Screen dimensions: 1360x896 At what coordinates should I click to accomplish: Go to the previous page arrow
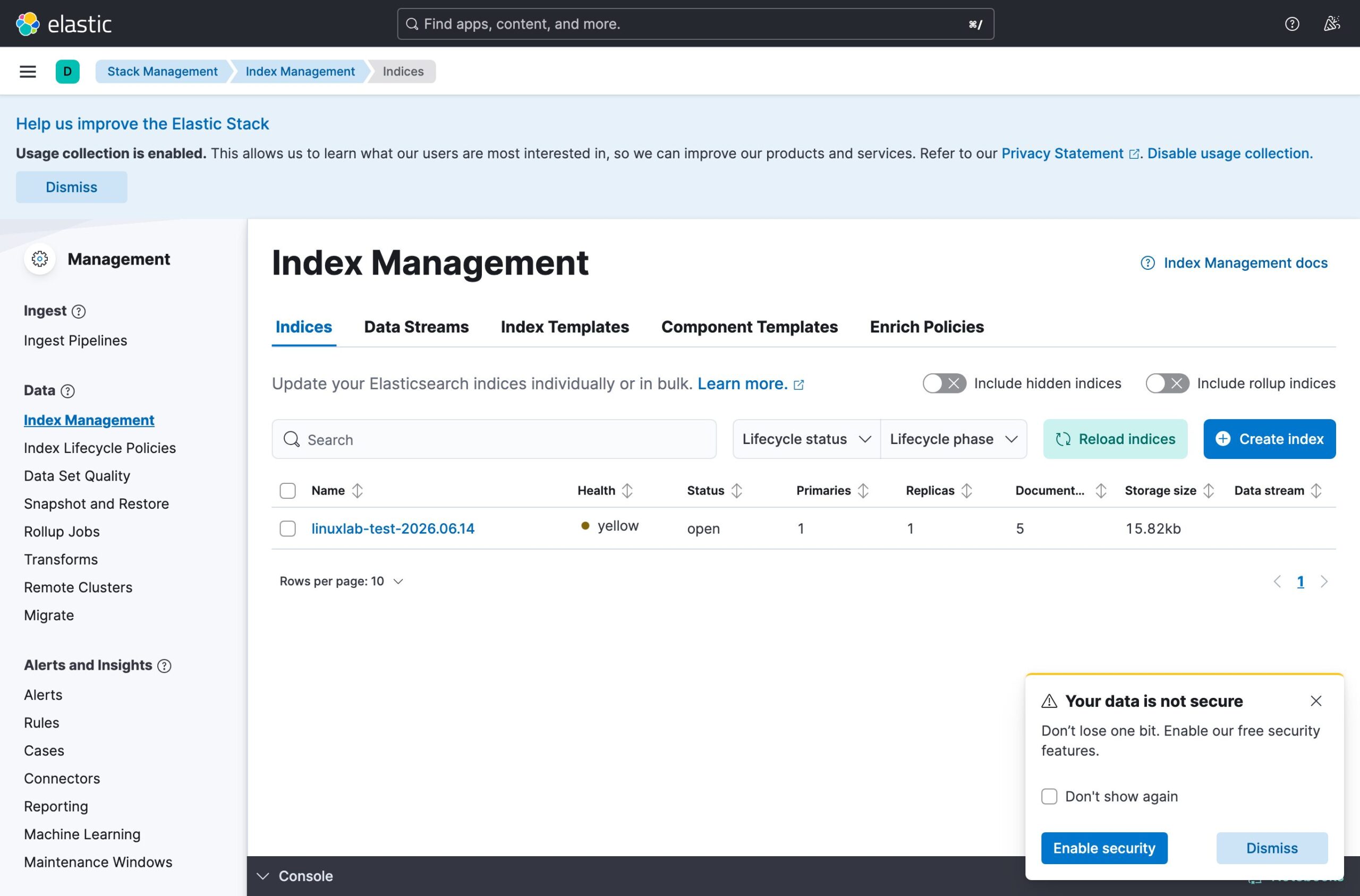1277,582
